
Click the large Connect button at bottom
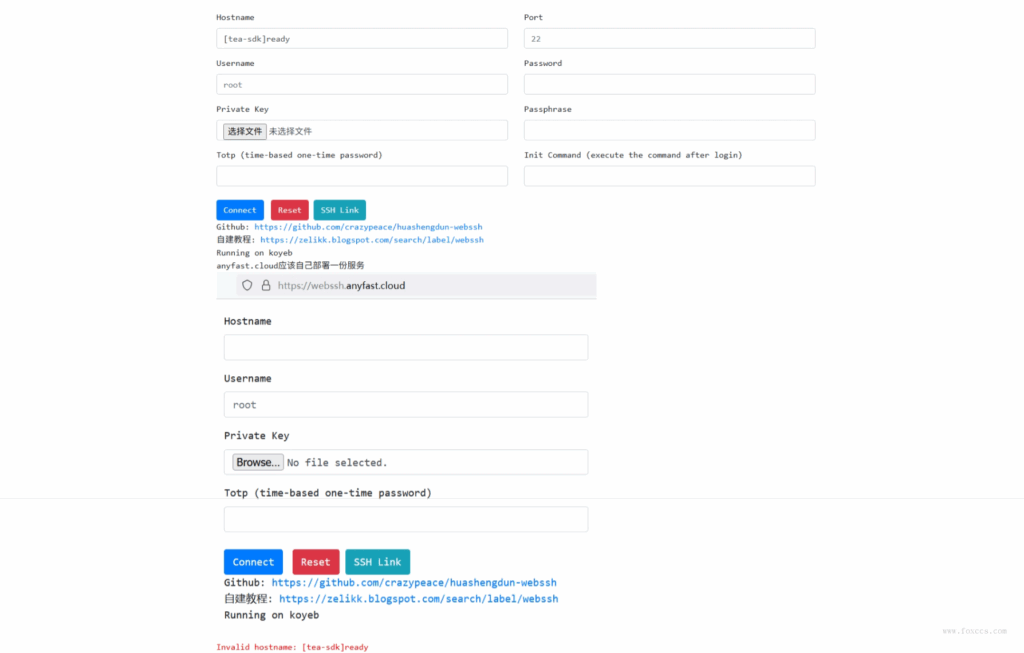point(253,562)
